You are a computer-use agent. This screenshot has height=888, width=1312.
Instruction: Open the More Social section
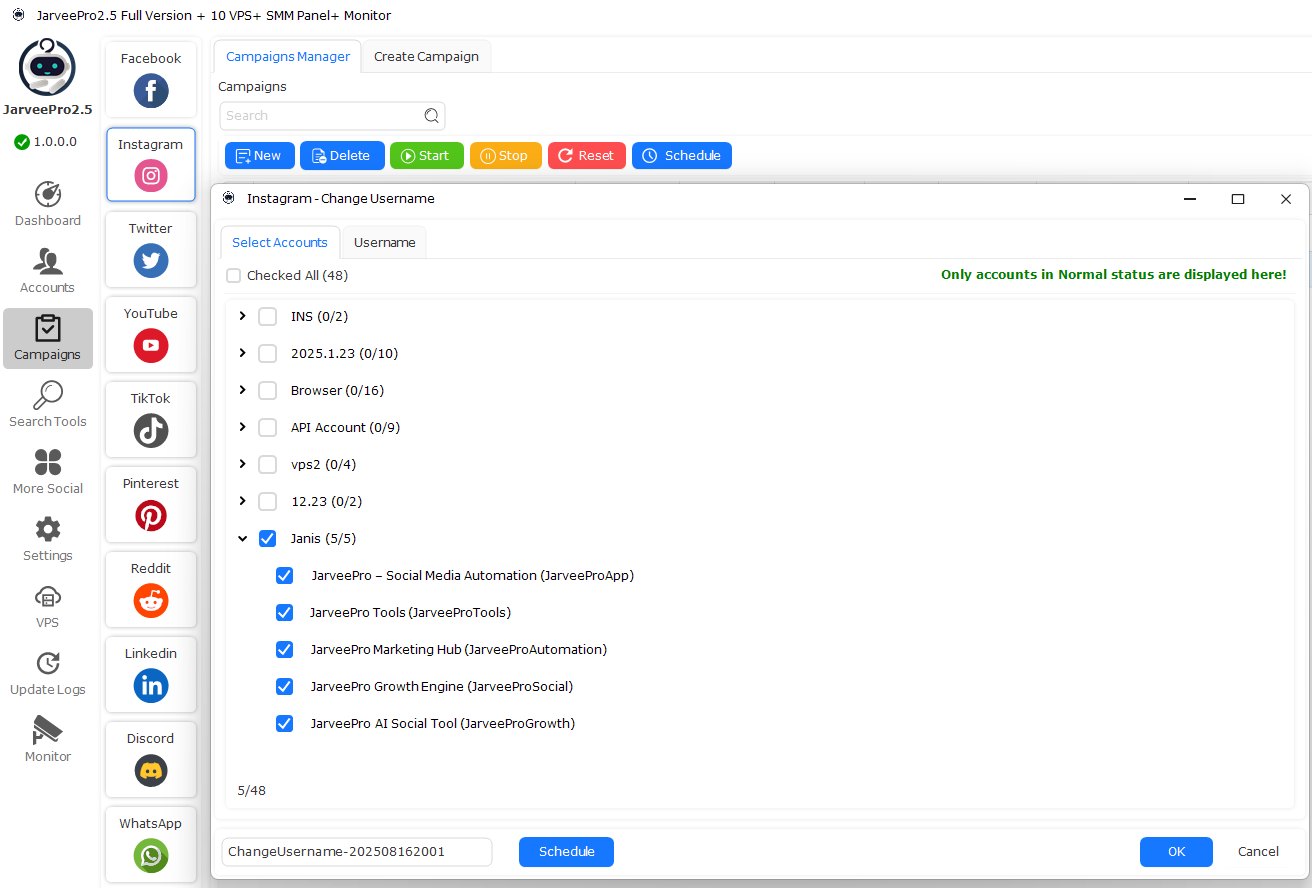[48, 472]
